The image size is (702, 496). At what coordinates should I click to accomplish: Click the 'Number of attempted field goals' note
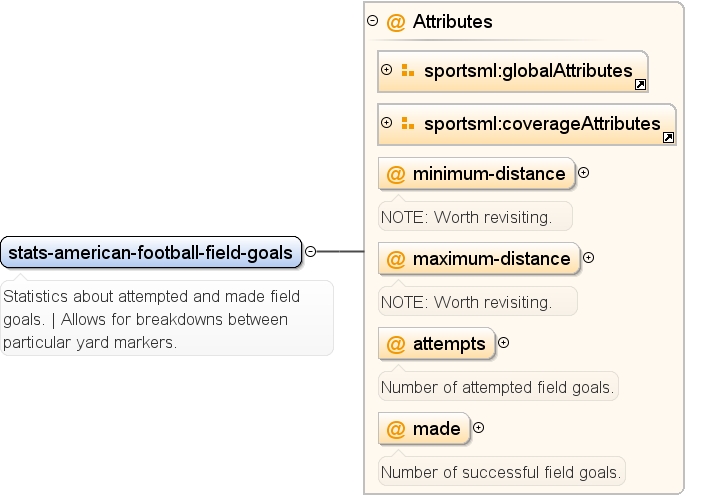pyautogui.click(x=498, y=386)
